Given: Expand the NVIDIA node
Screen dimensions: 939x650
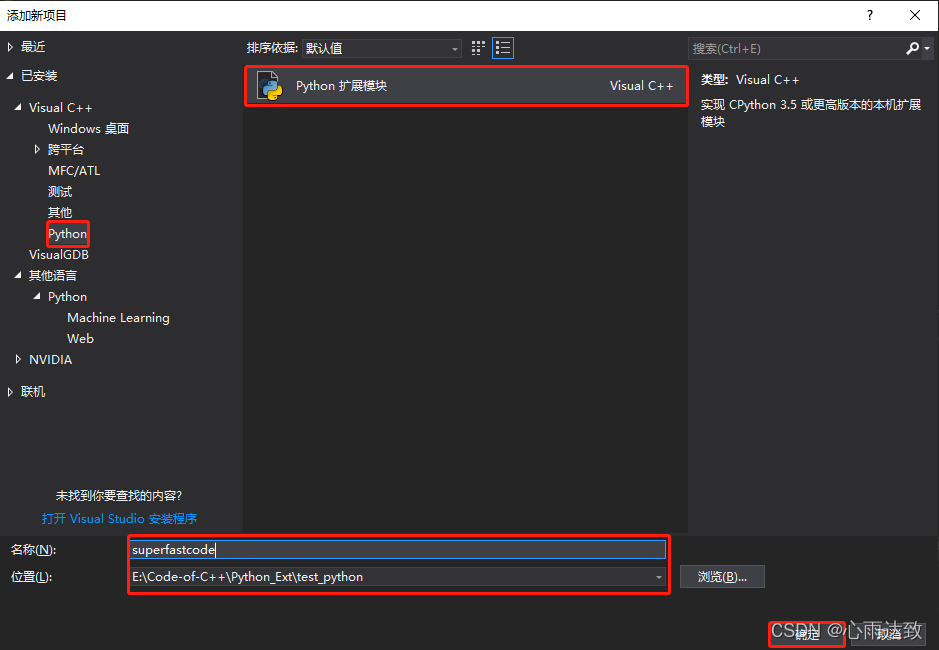Looking at the screenshot, I should (x=18, y=359).
